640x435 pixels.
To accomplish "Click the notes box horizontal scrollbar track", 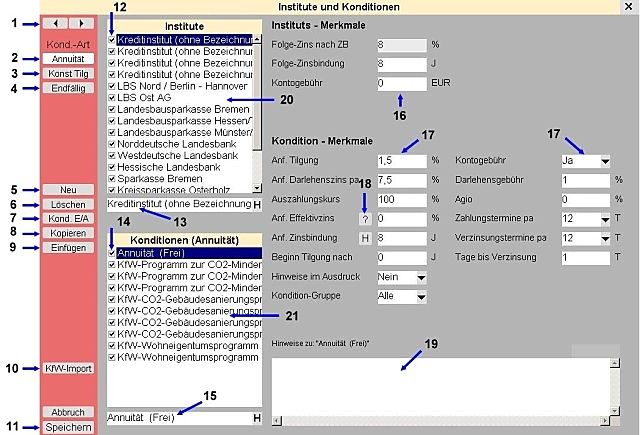I will pyautogui.click(x=441, y=421).
